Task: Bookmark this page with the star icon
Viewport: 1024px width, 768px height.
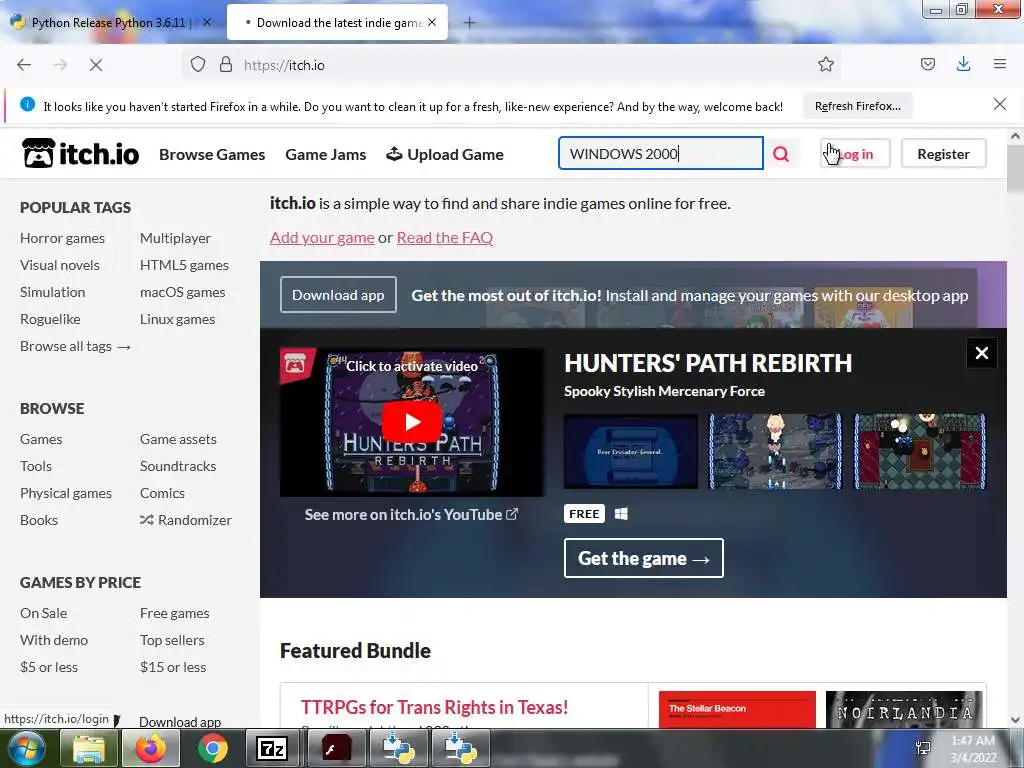Action: 825,64
